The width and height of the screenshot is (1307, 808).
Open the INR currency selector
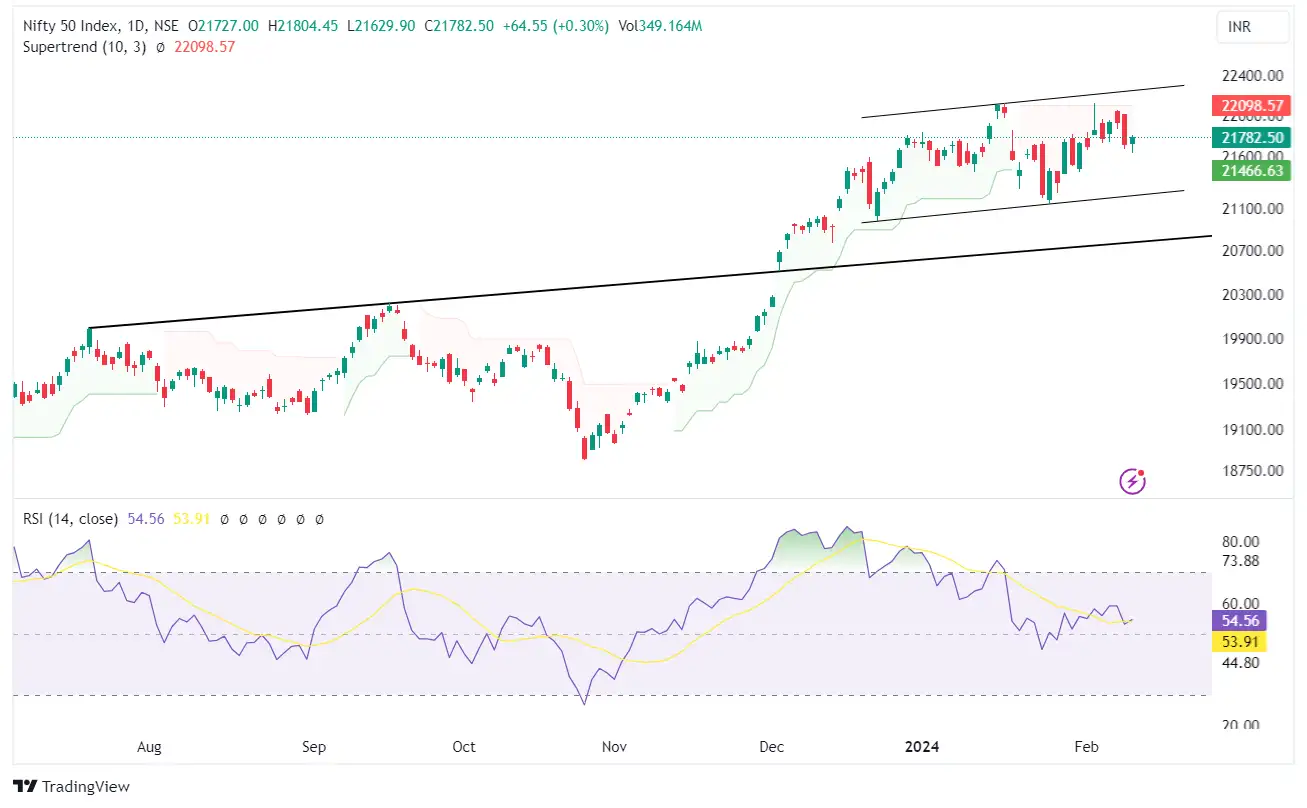click(x=1252, y=27)
